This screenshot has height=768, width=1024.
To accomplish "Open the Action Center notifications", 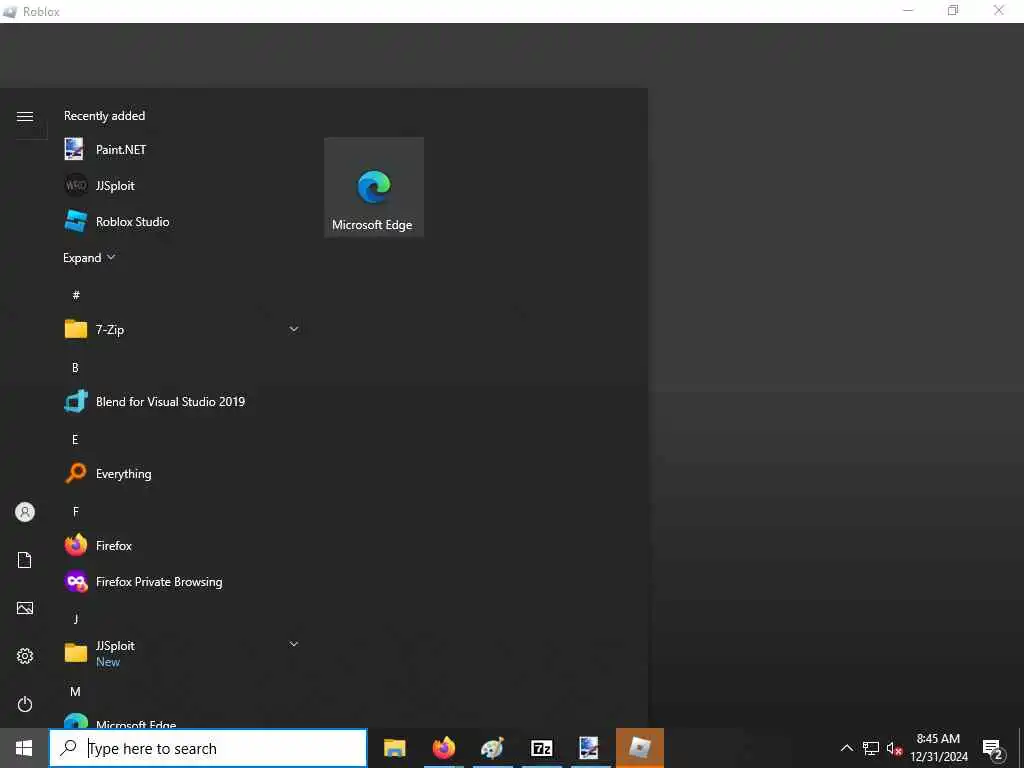I will pyautogui.click(x=992, y=748).
